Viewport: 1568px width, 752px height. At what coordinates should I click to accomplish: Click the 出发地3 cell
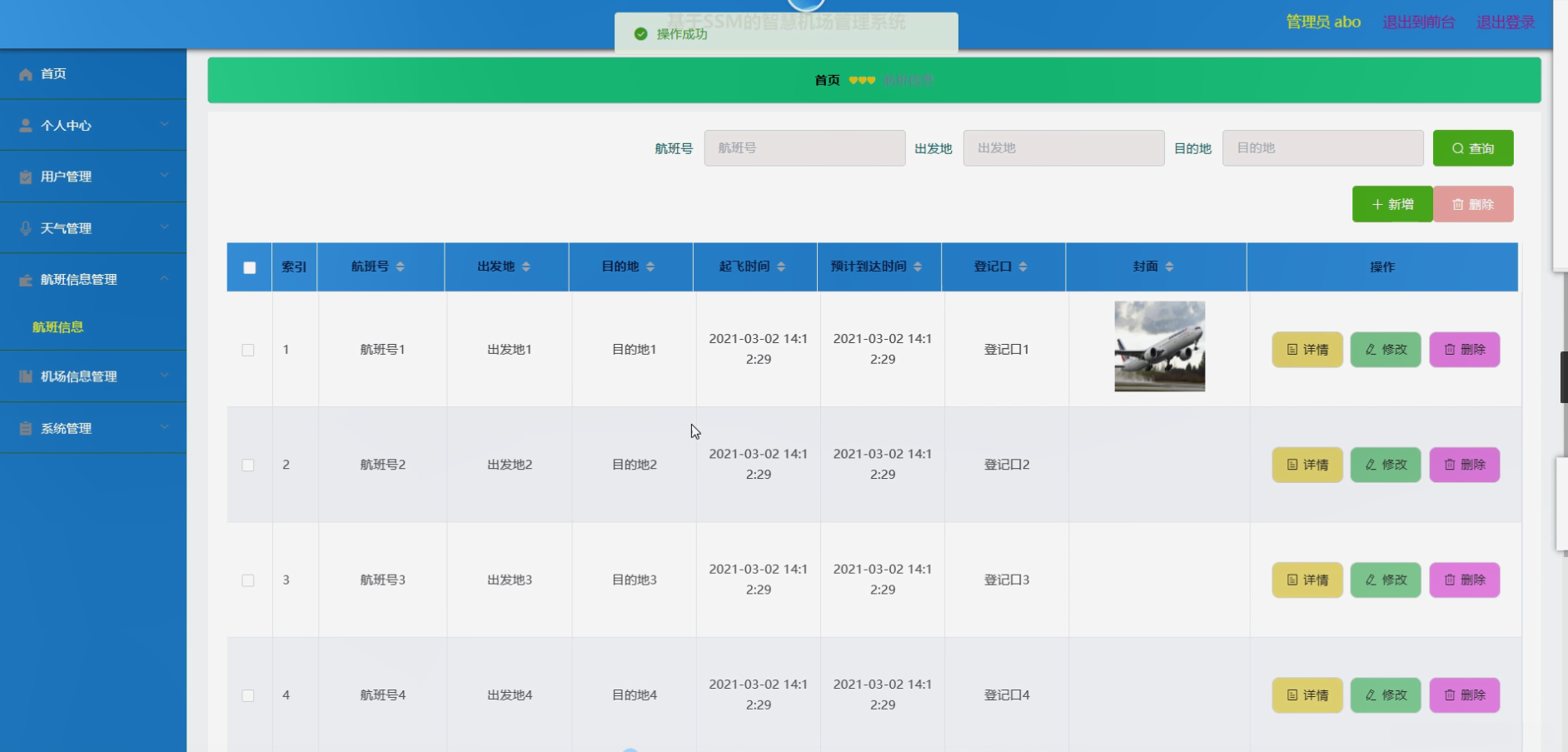coord(510,580)
